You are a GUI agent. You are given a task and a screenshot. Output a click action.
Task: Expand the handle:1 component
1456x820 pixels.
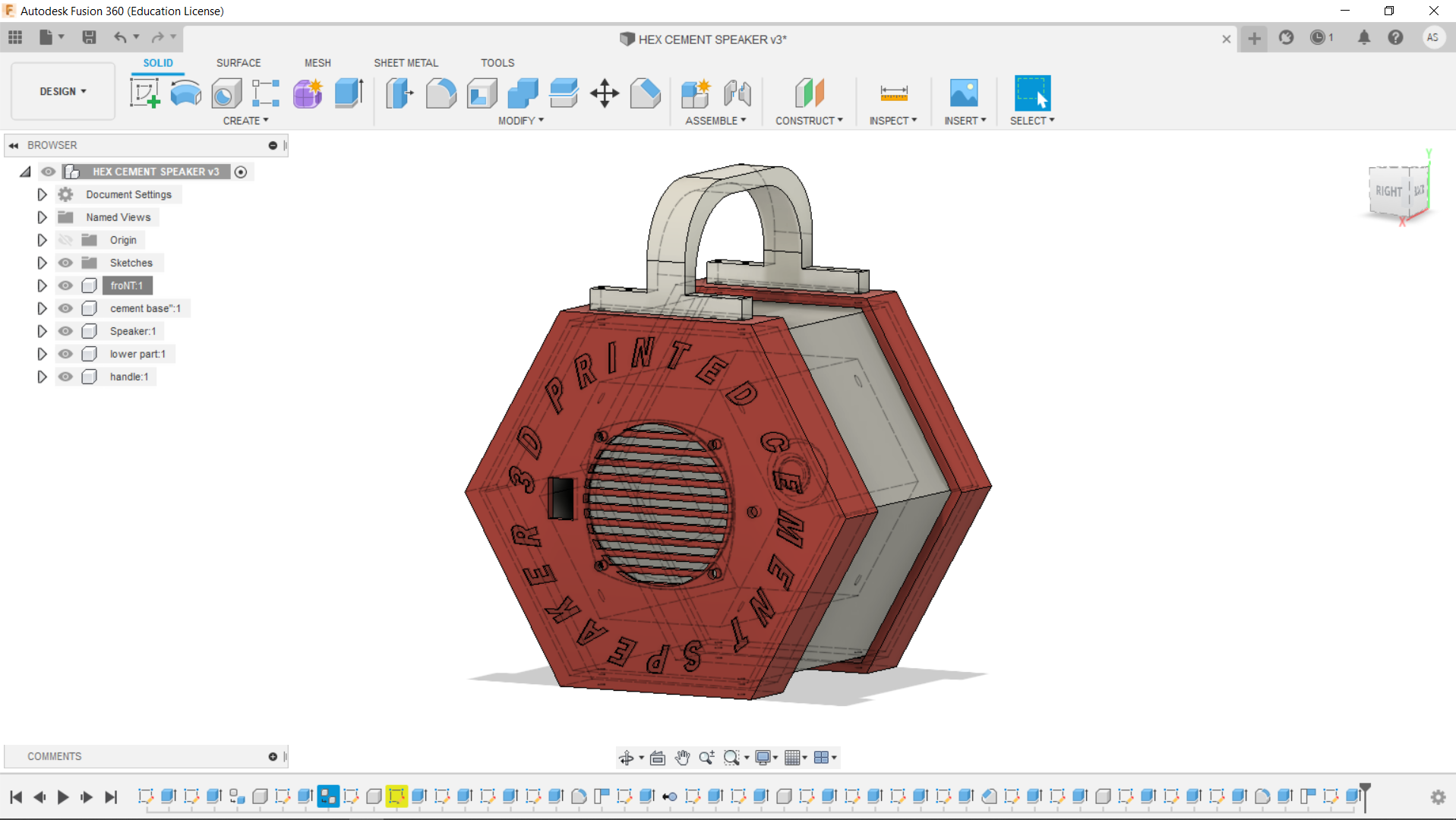click(42, 377)
